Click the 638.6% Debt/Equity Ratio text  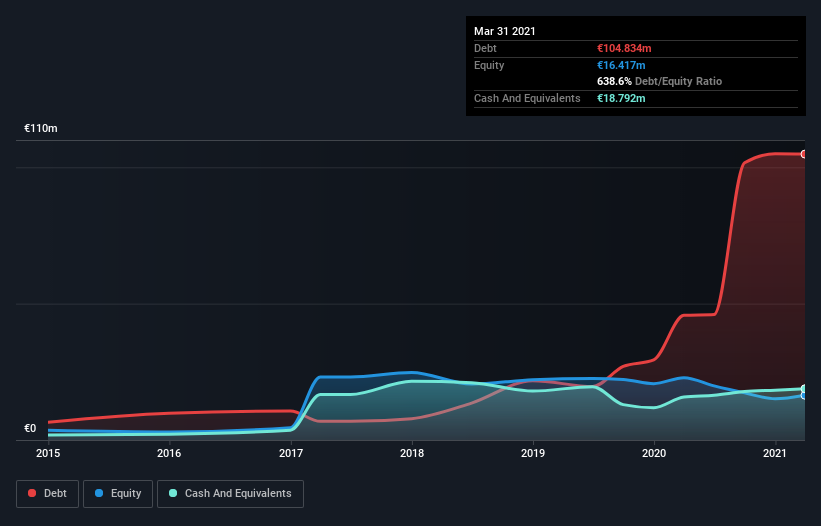(659, 81)
